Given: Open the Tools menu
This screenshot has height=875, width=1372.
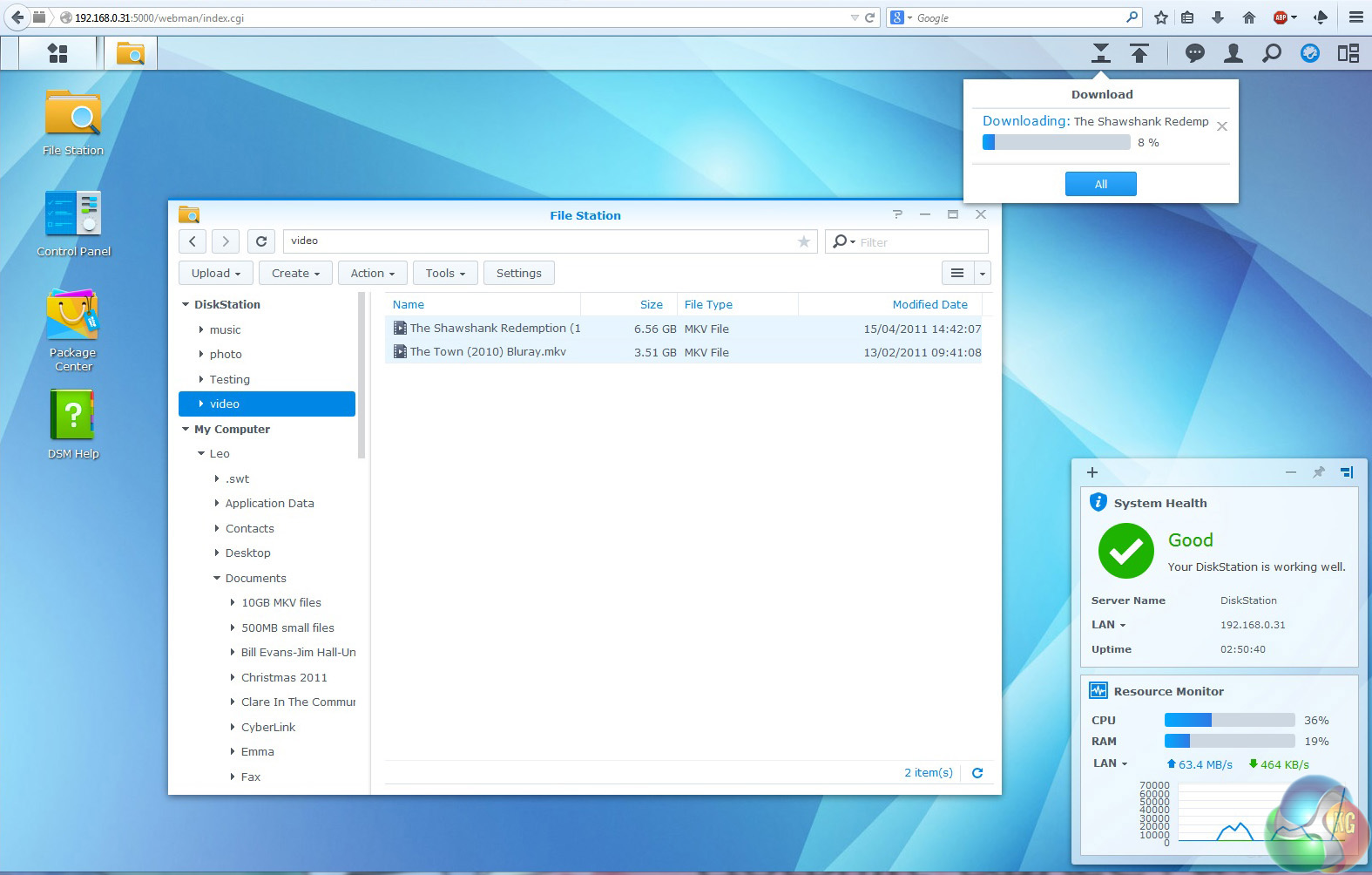Looking at the screenshot, I should click(445, 274).
